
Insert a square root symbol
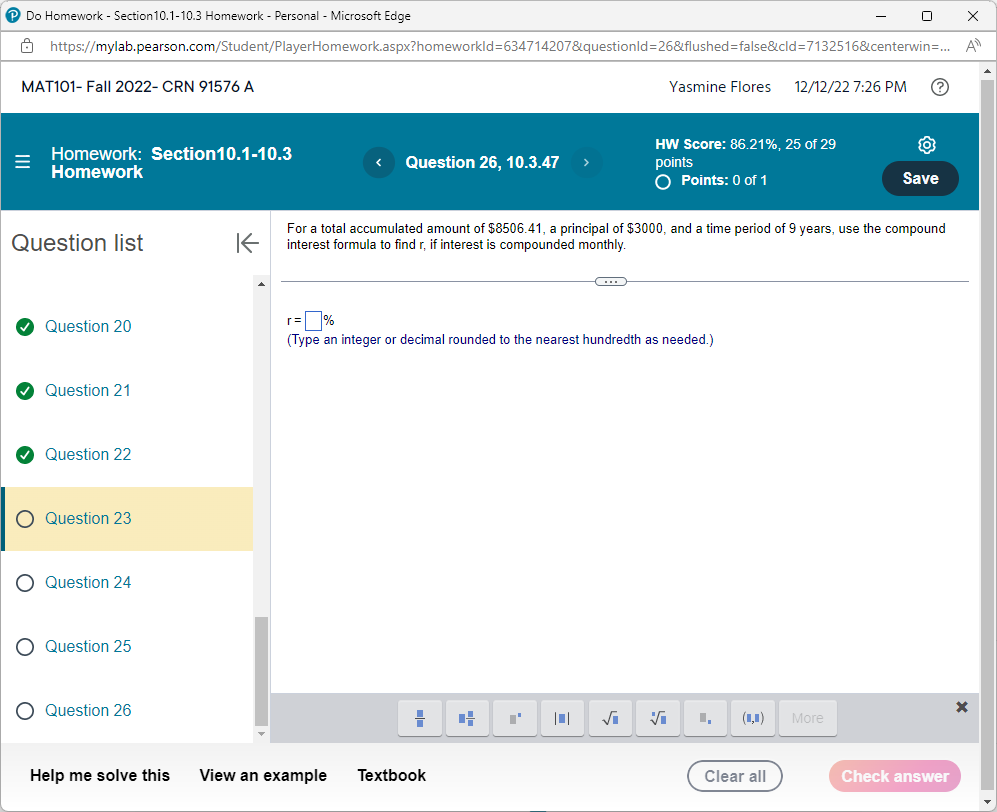[610, 718]
